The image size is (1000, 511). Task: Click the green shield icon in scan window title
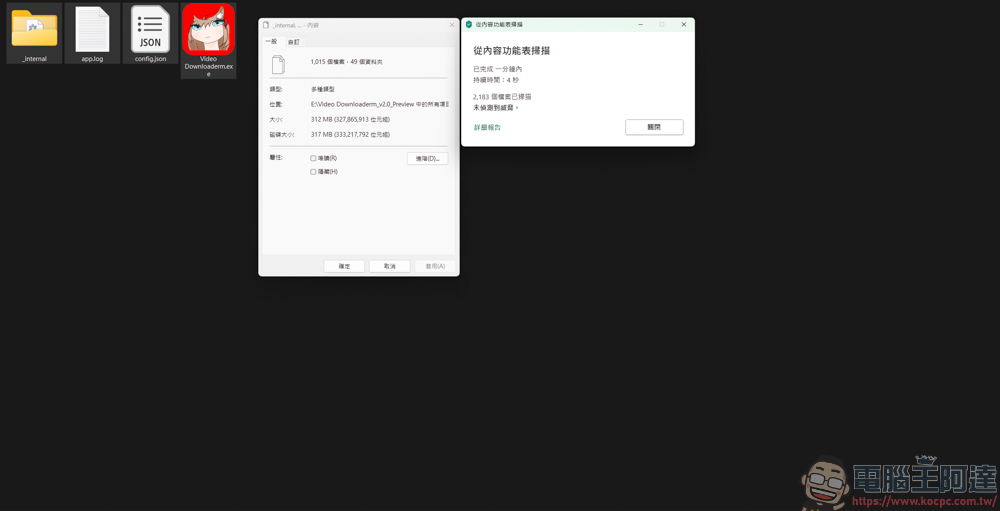[x=469, y=24]
